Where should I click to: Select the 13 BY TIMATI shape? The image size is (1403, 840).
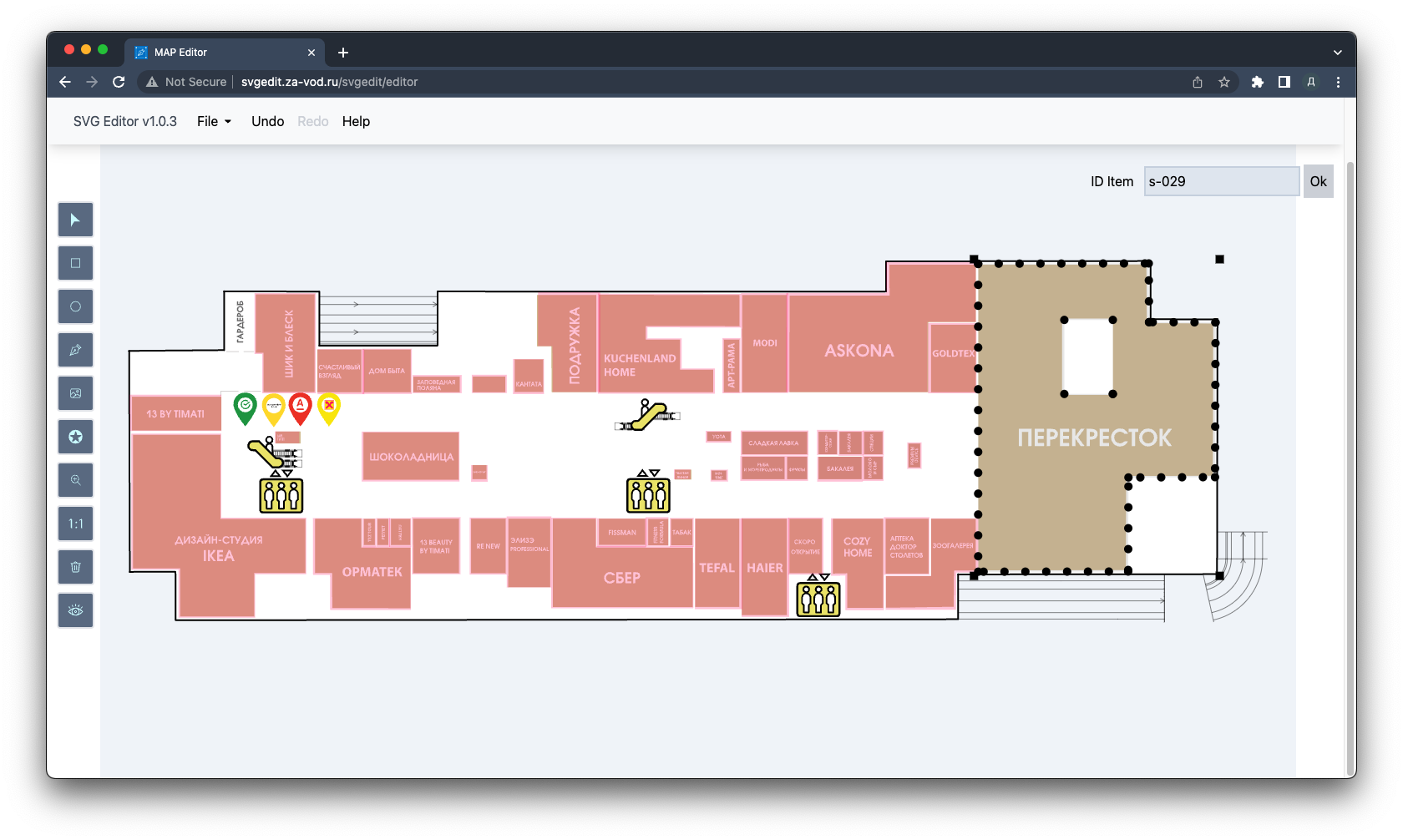[176, 414]
